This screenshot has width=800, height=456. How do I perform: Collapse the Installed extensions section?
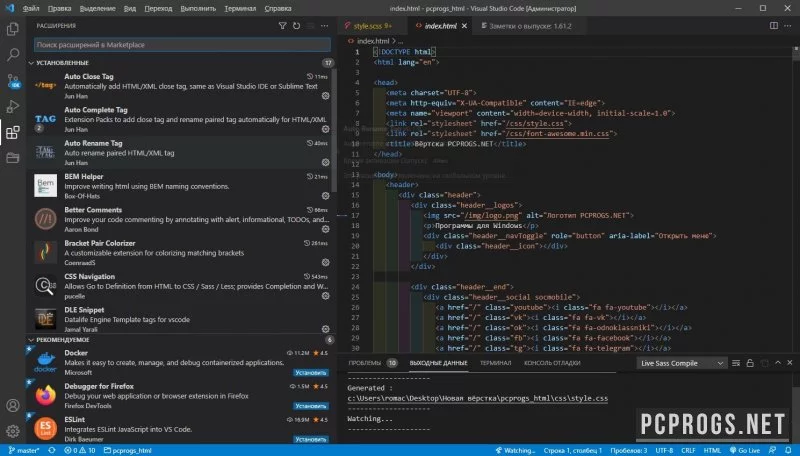point(31,63)
